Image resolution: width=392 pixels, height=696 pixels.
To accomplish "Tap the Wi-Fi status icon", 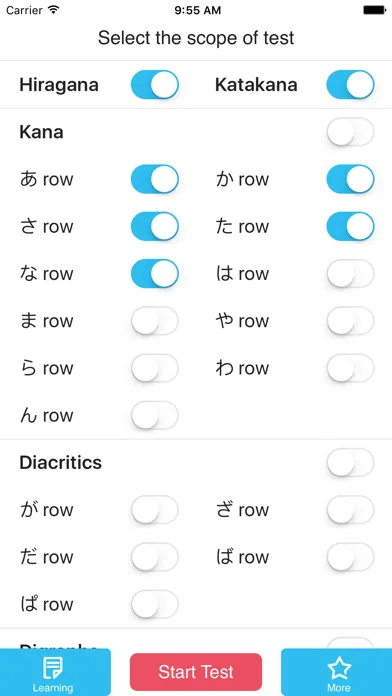I will coord(54,10).
